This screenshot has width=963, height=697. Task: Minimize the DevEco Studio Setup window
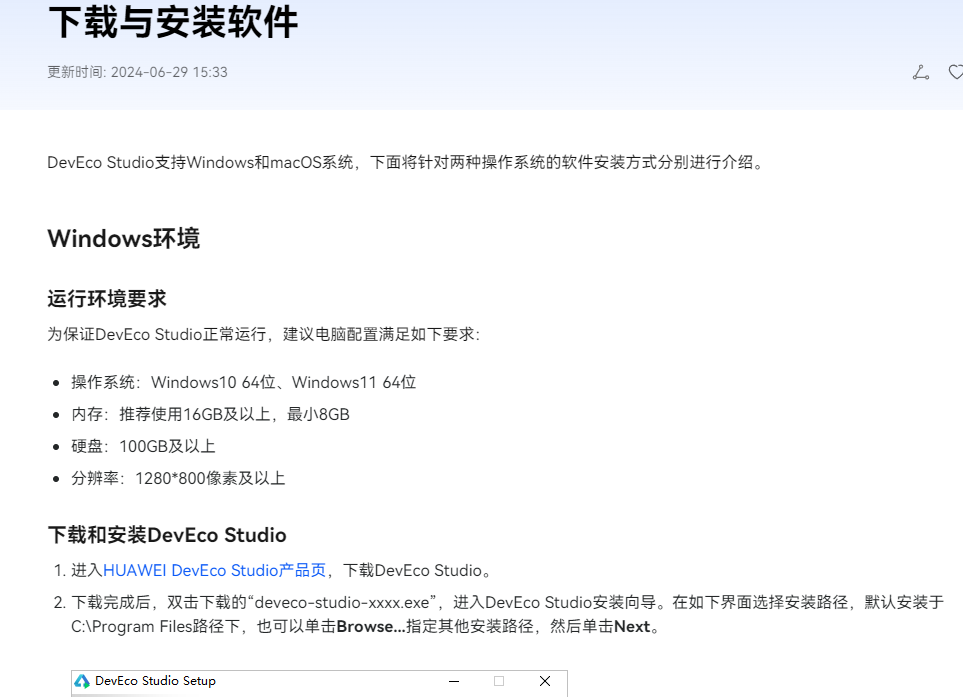[454, 681]
